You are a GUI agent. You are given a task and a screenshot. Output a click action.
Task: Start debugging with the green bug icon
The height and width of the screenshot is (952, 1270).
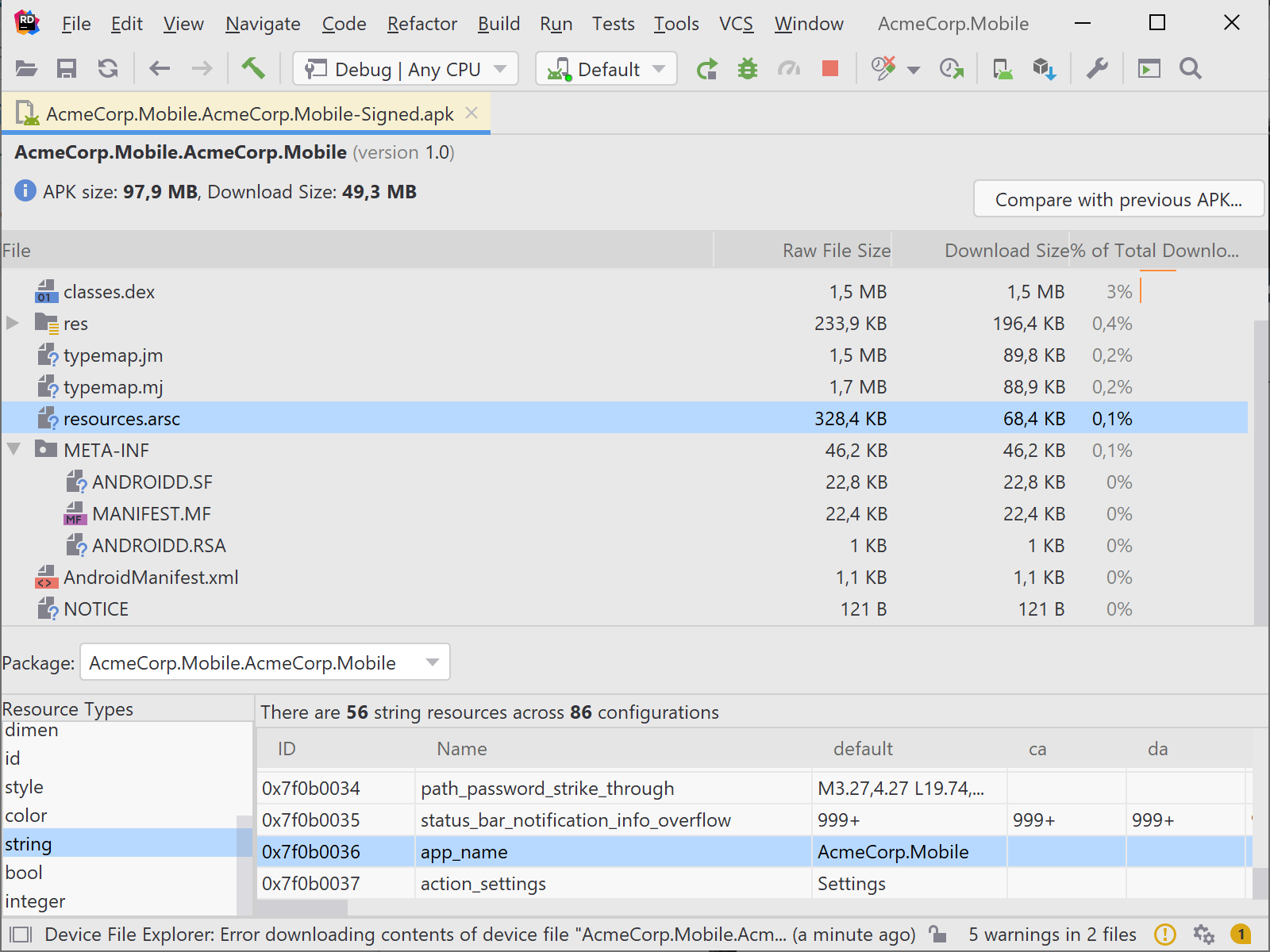click(748, 69)
